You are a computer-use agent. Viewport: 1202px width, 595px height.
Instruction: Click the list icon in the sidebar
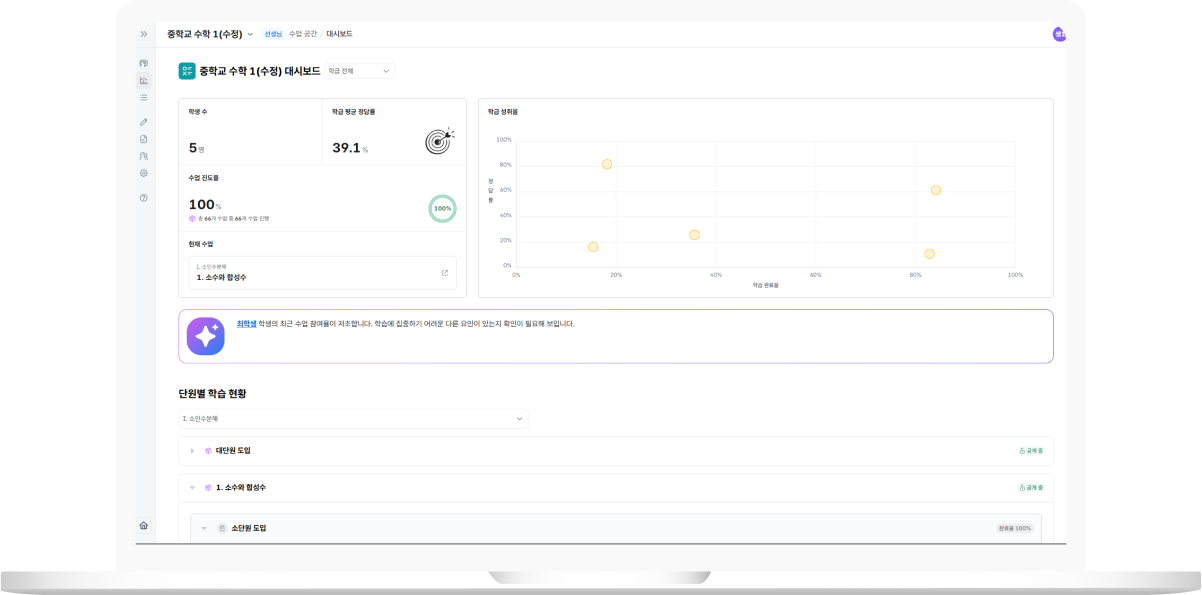pyautogui.click(x=144, y=97)
